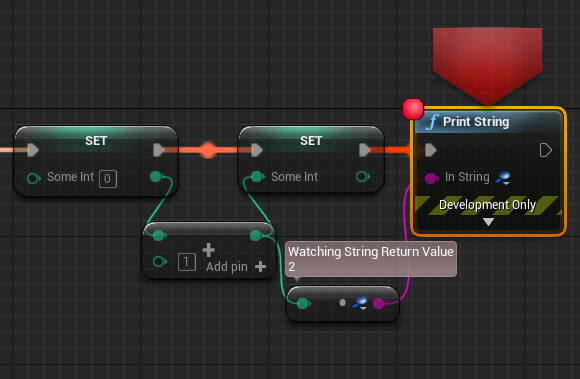Click conversion node center dot

(343, 303)
